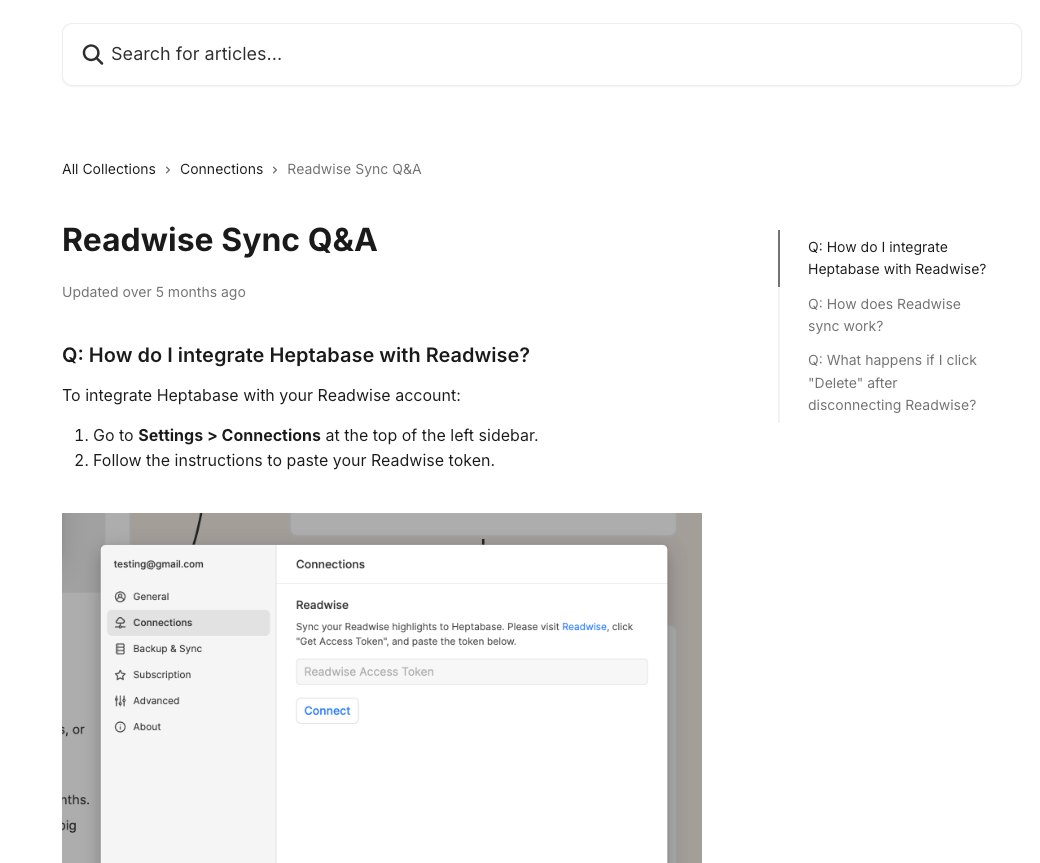Click the Backup & Sync icon
The height and width of the screenshot is (863, 1040).
click(120, 649)
